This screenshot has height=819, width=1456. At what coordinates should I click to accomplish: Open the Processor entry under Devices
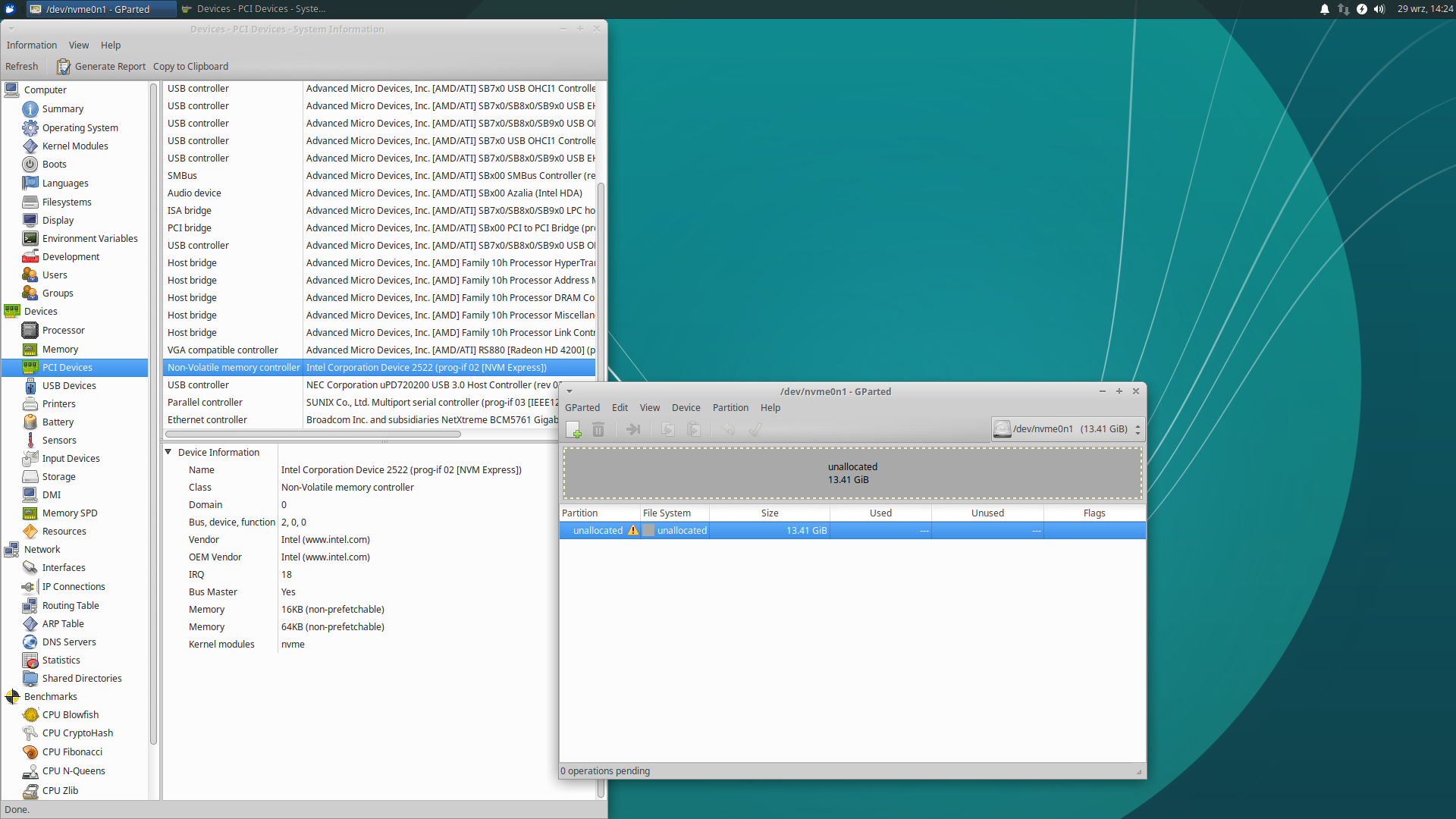pos(64,331)
